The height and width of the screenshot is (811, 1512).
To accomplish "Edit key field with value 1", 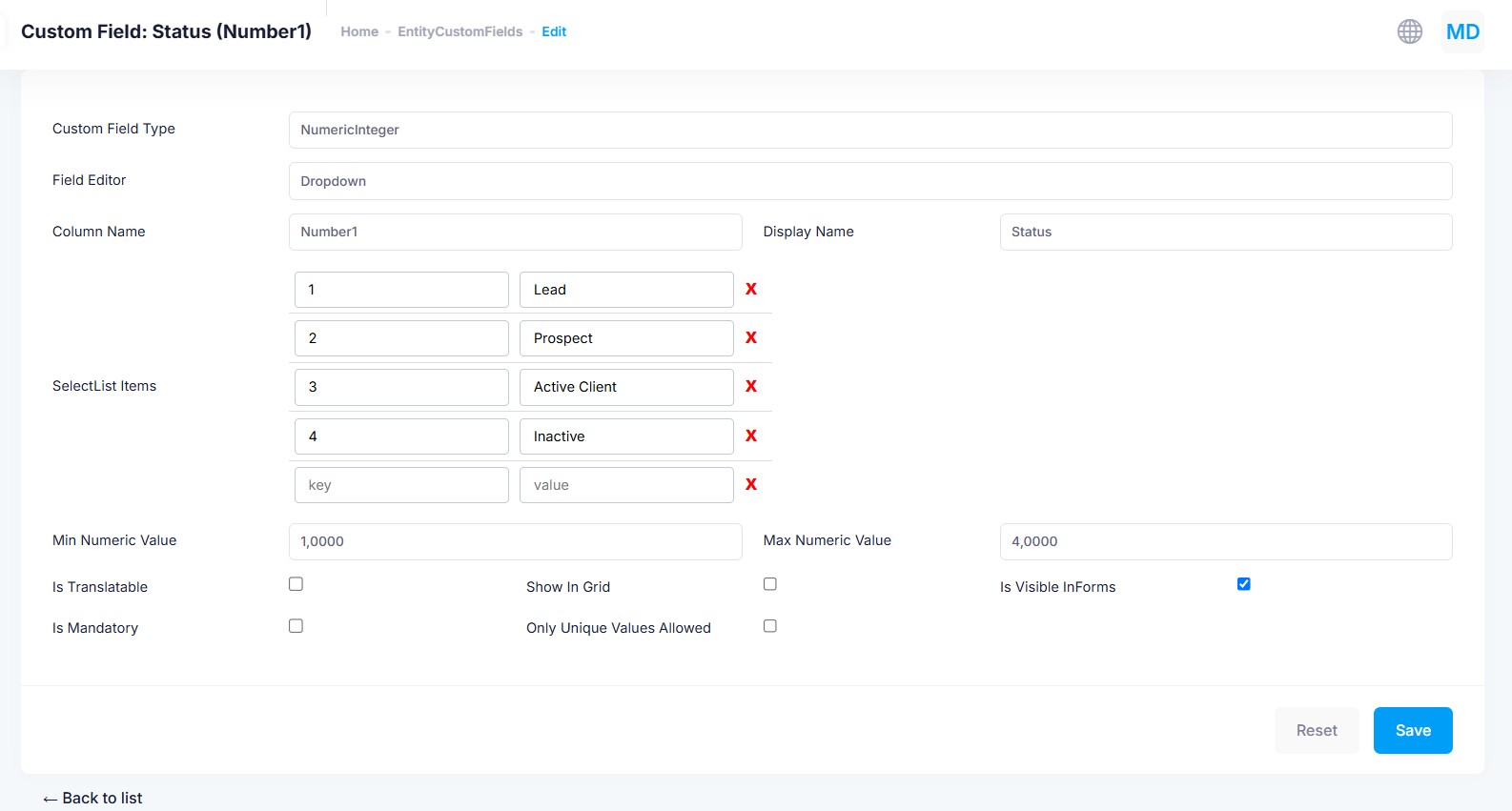I will (x=401, y=290).
